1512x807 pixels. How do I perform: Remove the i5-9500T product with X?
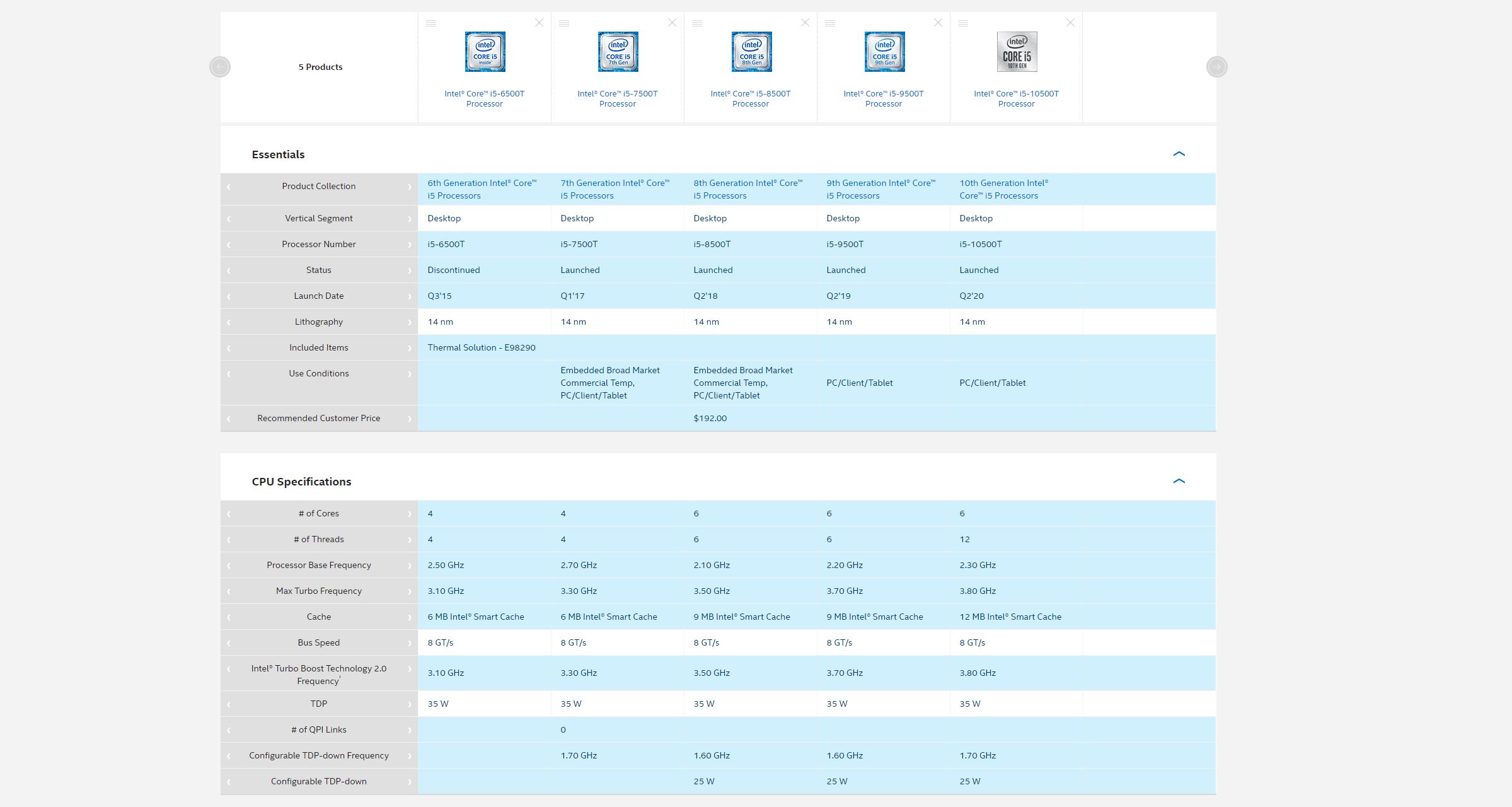pos(938,23)
